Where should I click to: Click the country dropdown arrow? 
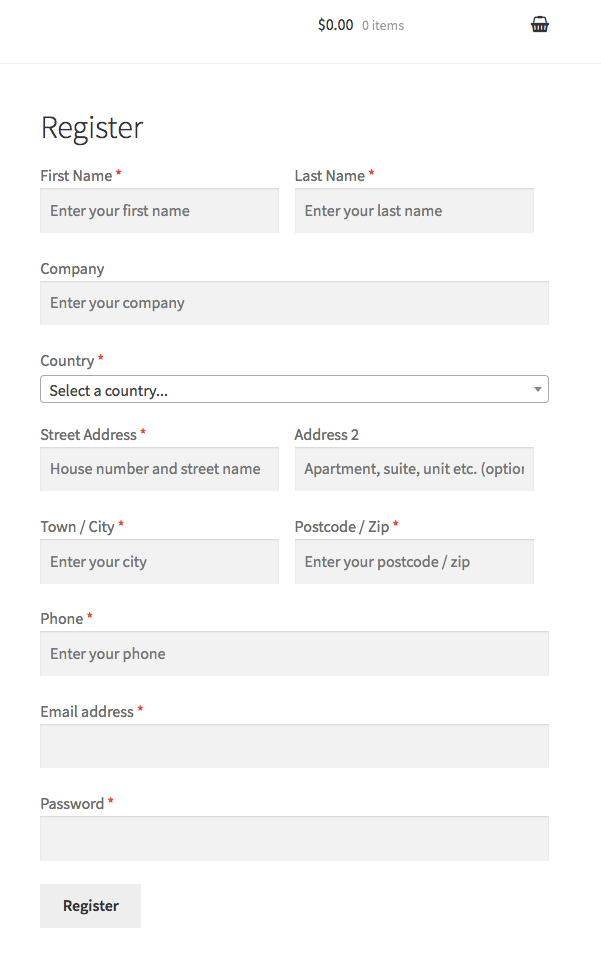(538, 389)
